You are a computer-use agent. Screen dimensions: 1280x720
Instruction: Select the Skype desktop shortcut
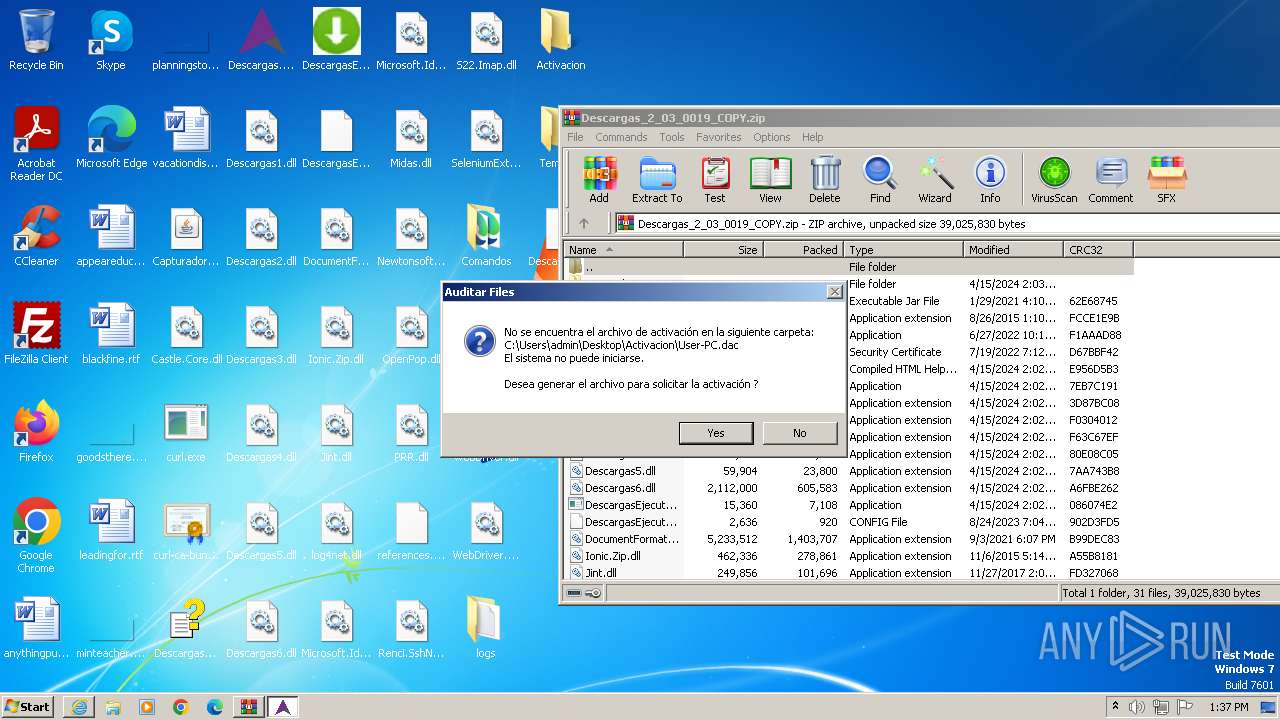pos(110,41)
